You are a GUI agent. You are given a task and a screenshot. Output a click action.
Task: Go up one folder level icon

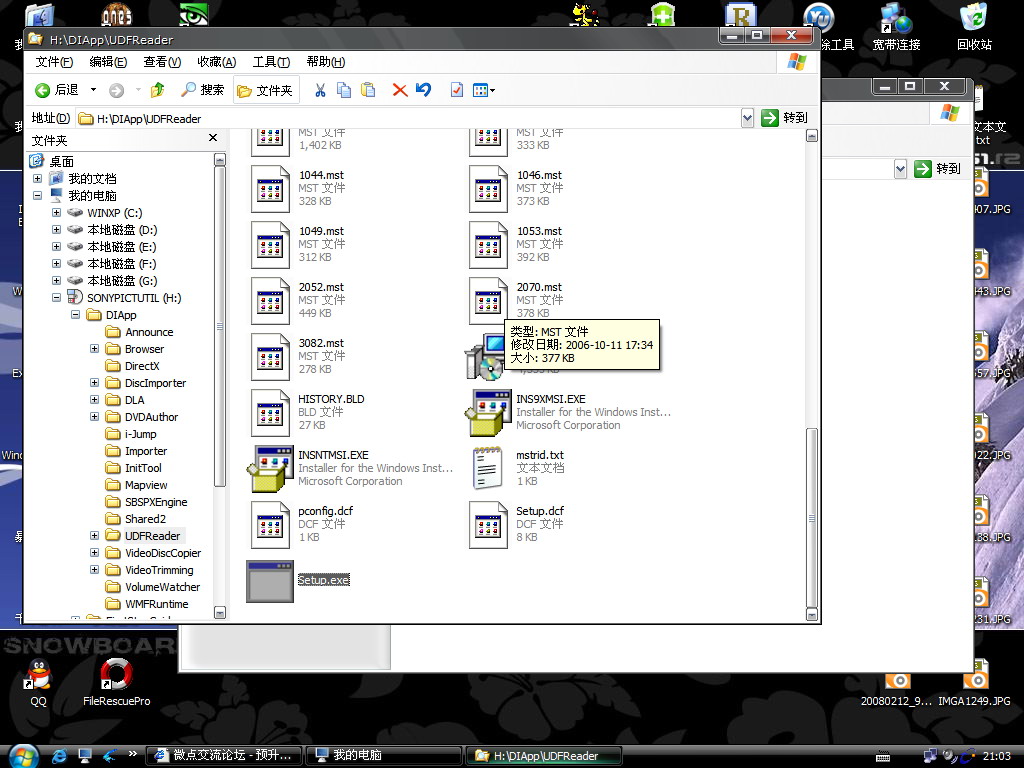157,90
